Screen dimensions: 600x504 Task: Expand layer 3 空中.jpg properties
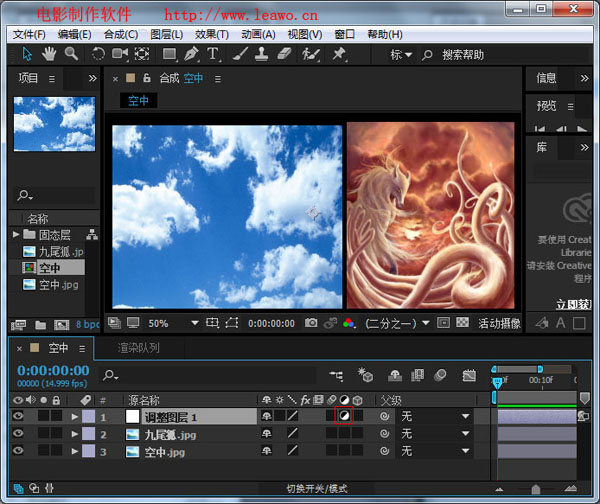tap(75, 451)
